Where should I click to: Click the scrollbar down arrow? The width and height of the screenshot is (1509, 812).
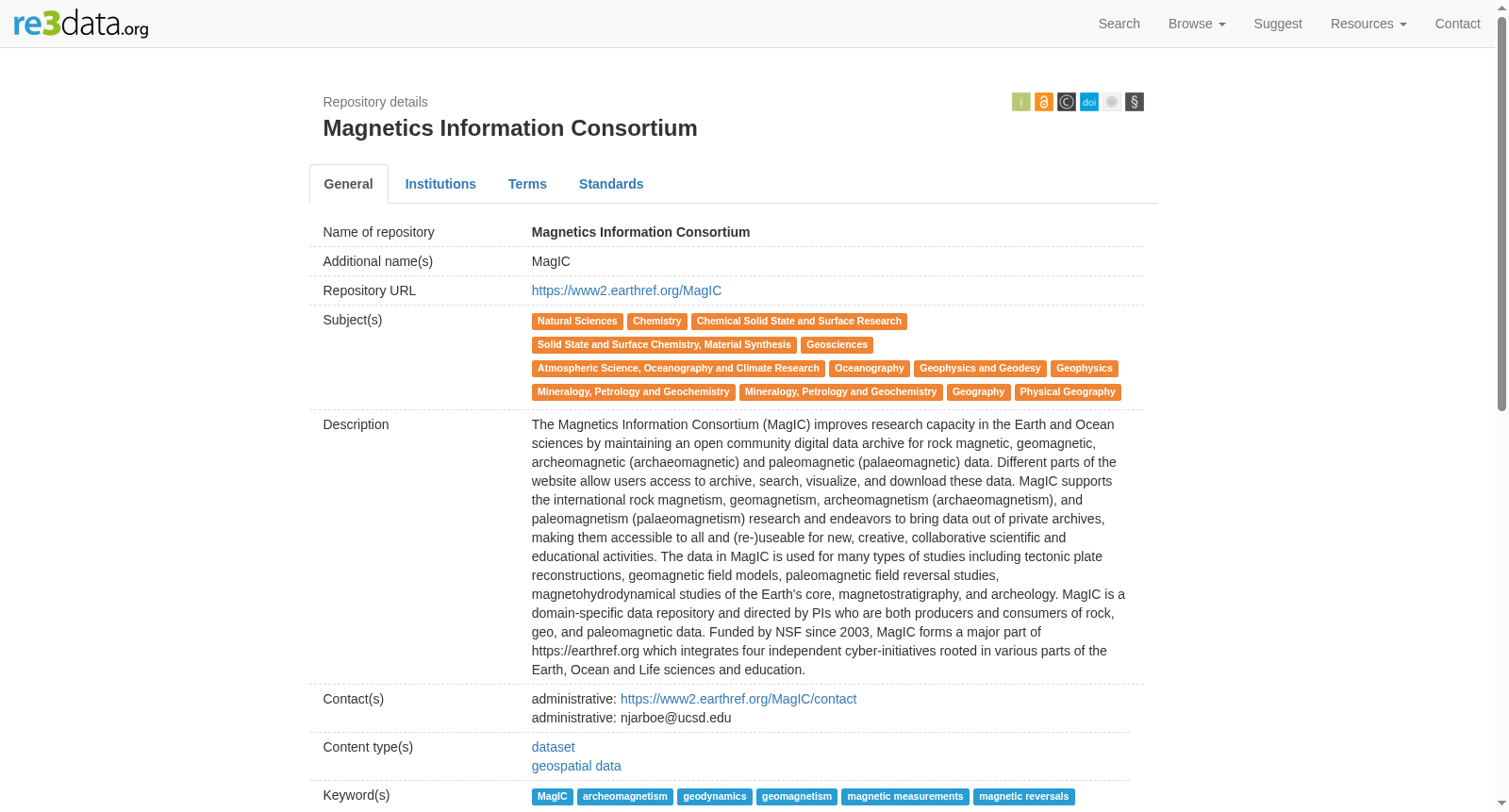pos(1501,804)
